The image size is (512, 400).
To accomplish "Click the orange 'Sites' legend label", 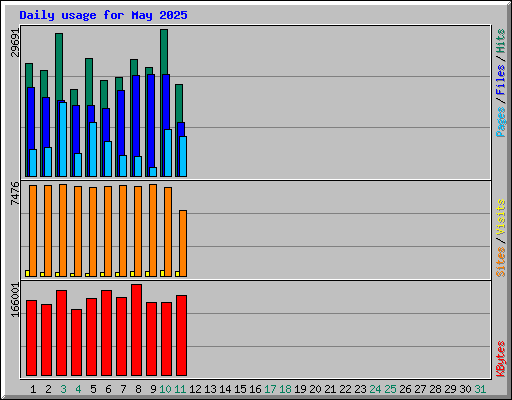I will pyautogui.click(x=501, y=262).
